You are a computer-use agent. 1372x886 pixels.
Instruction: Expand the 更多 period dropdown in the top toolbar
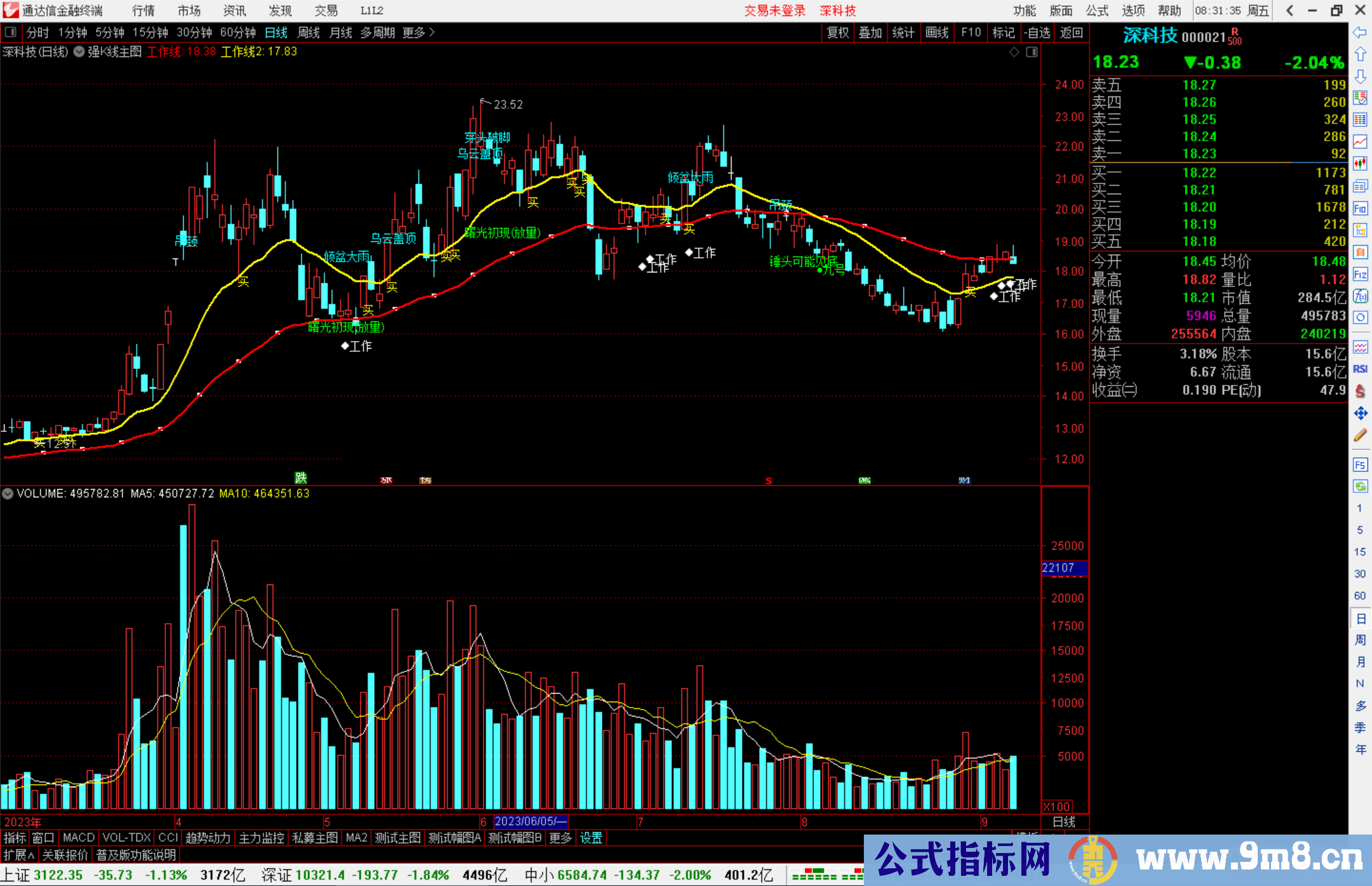(x=419, y=32)
